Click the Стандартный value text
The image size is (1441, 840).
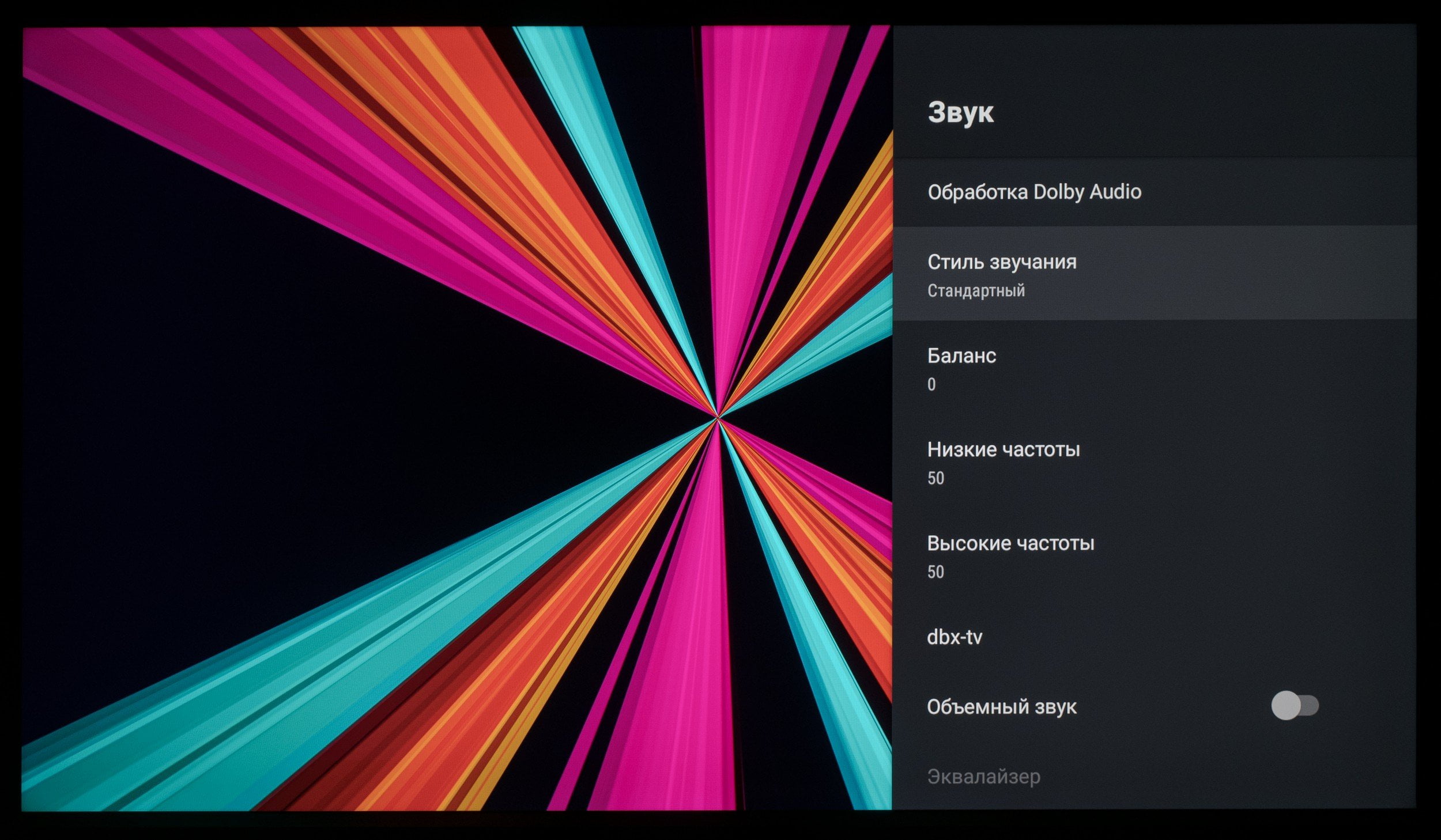[x=976, y=290]
